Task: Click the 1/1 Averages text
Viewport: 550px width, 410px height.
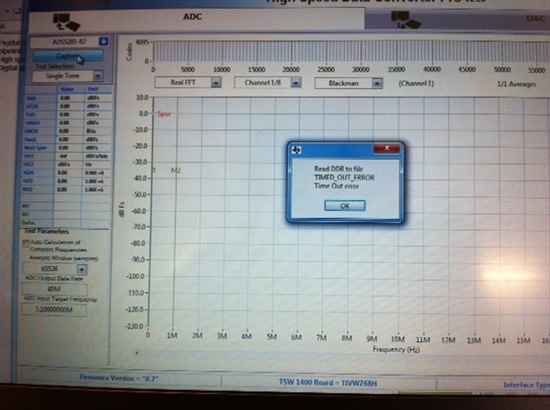Action: point(516,84)
